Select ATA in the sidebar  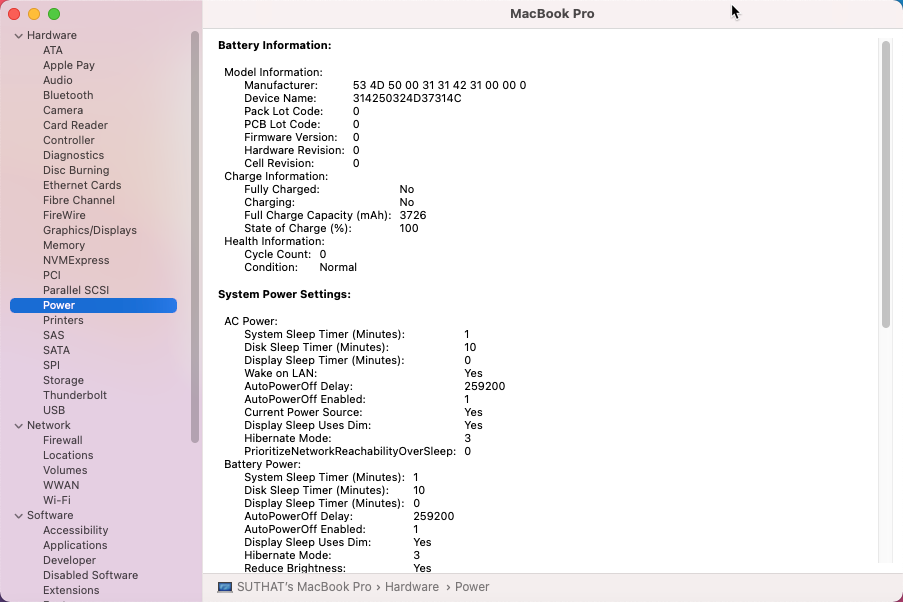coord(52,50)
